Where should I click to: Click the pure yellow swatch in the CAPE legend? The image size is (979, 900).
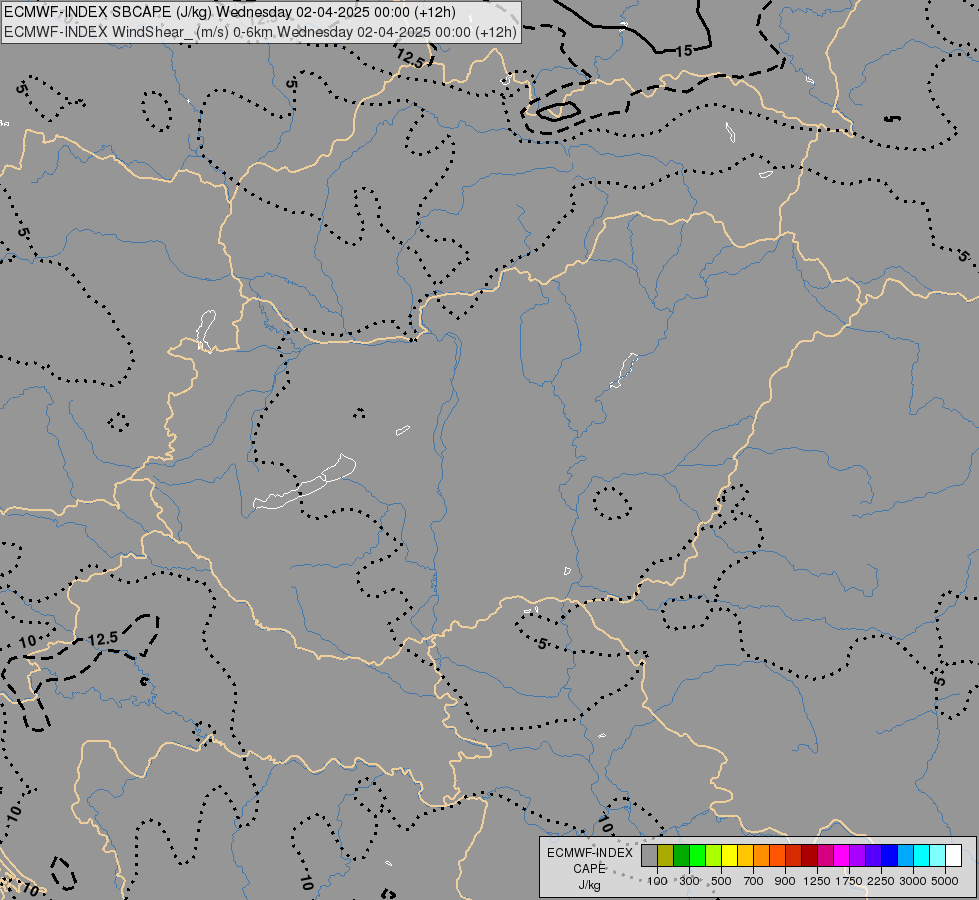click(x=729, y=856)
